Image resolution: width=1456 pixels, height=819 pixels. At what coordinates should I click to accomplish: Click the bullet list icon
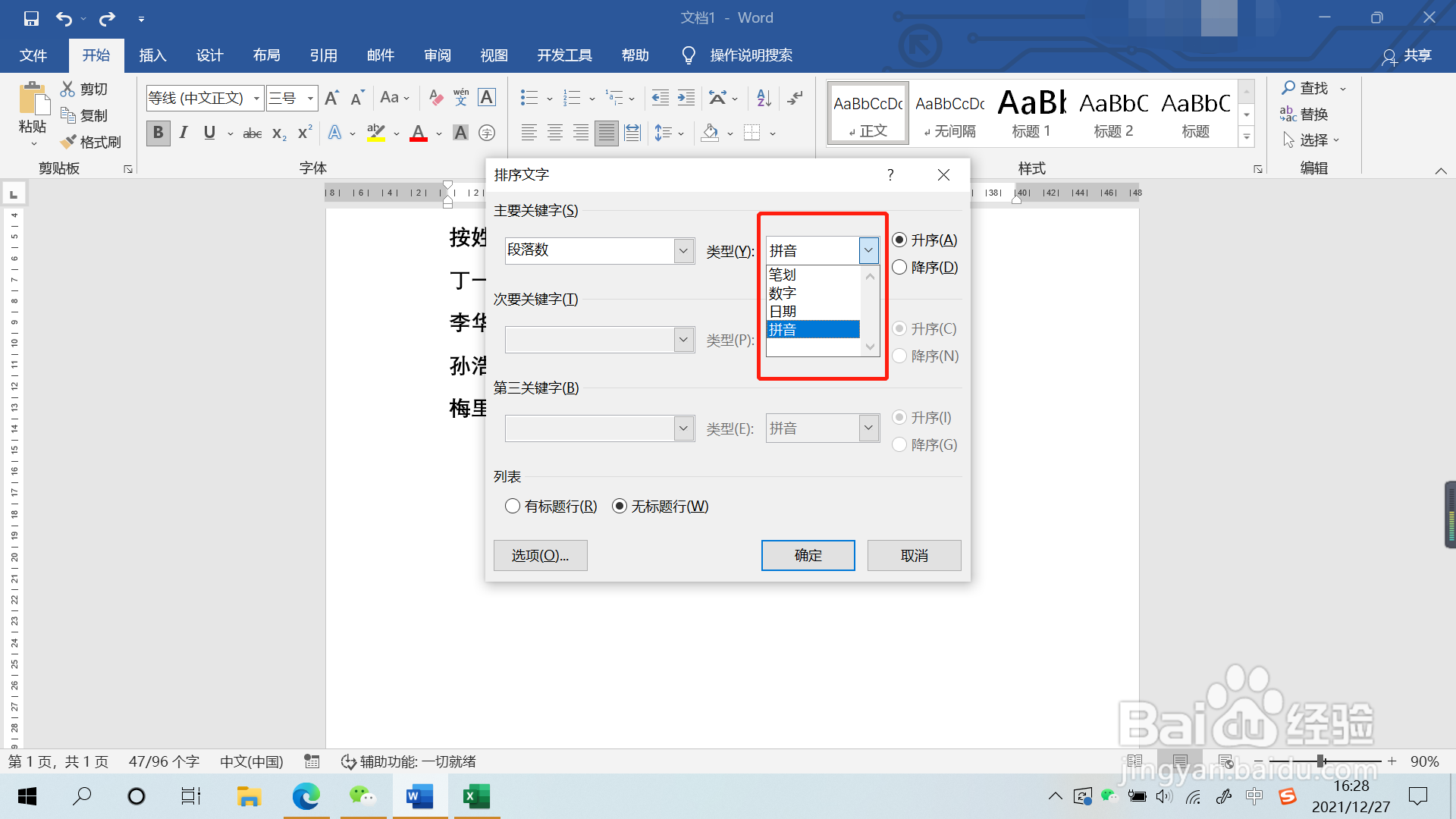[x=529, y=97]
